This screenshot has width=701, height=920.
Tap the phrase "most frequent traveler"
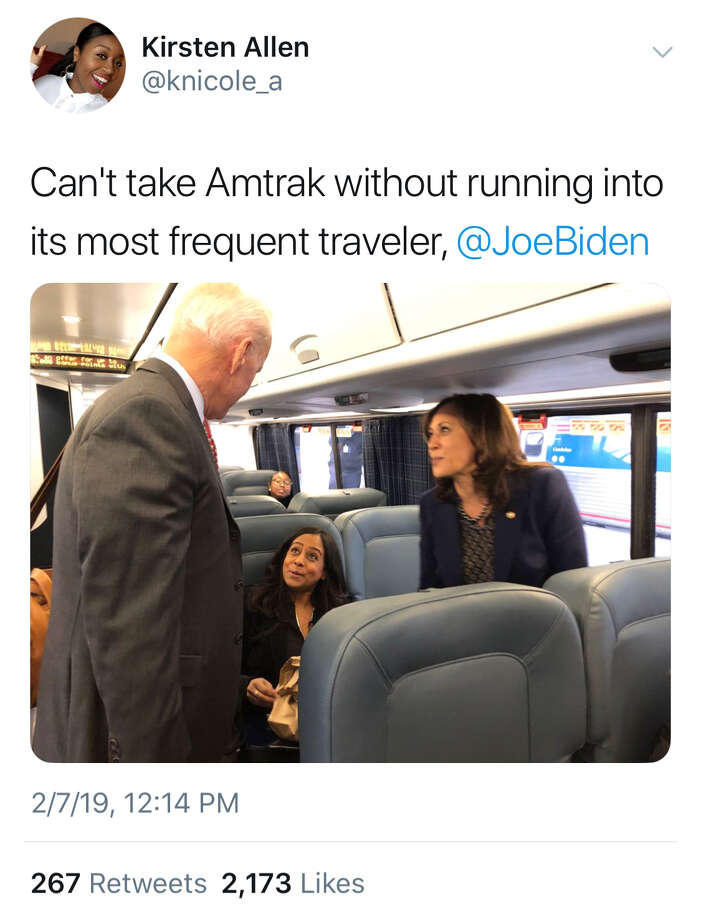tap(260, 242)
